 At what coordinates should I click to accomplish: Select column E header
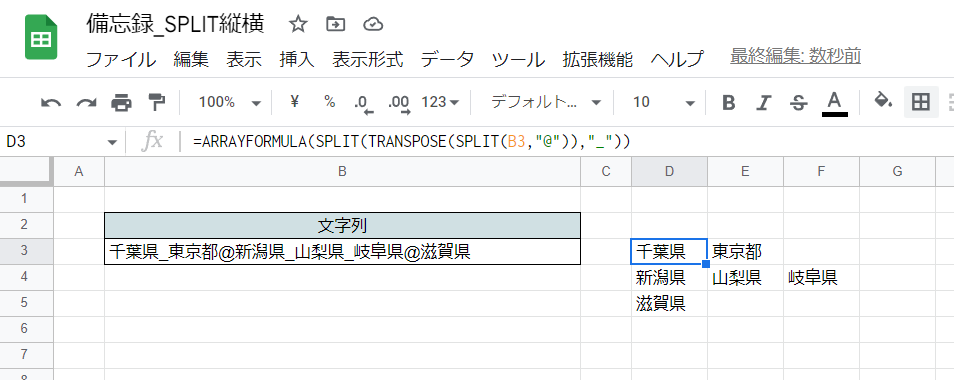[x=745, y=172]
